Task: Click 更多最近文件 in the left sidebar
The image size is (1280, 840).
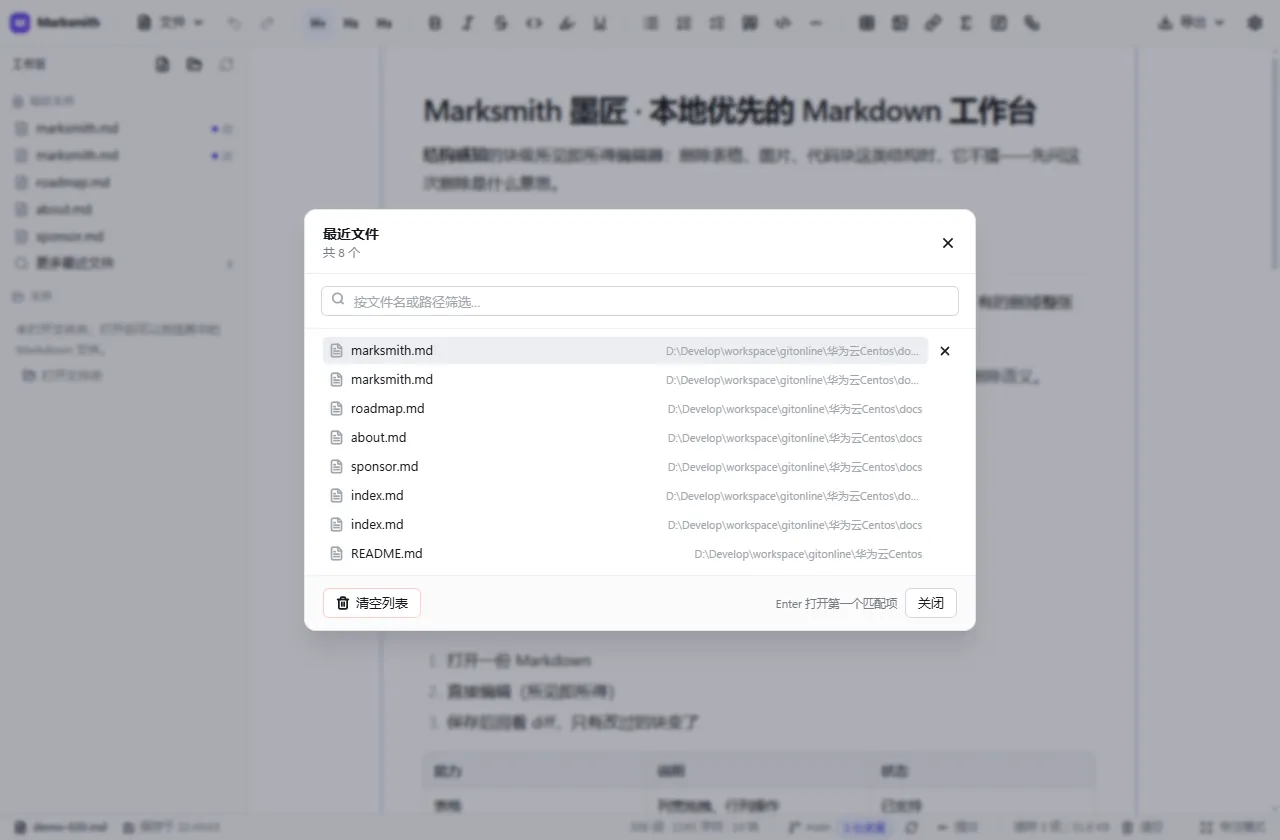Action: click(124, 263)
